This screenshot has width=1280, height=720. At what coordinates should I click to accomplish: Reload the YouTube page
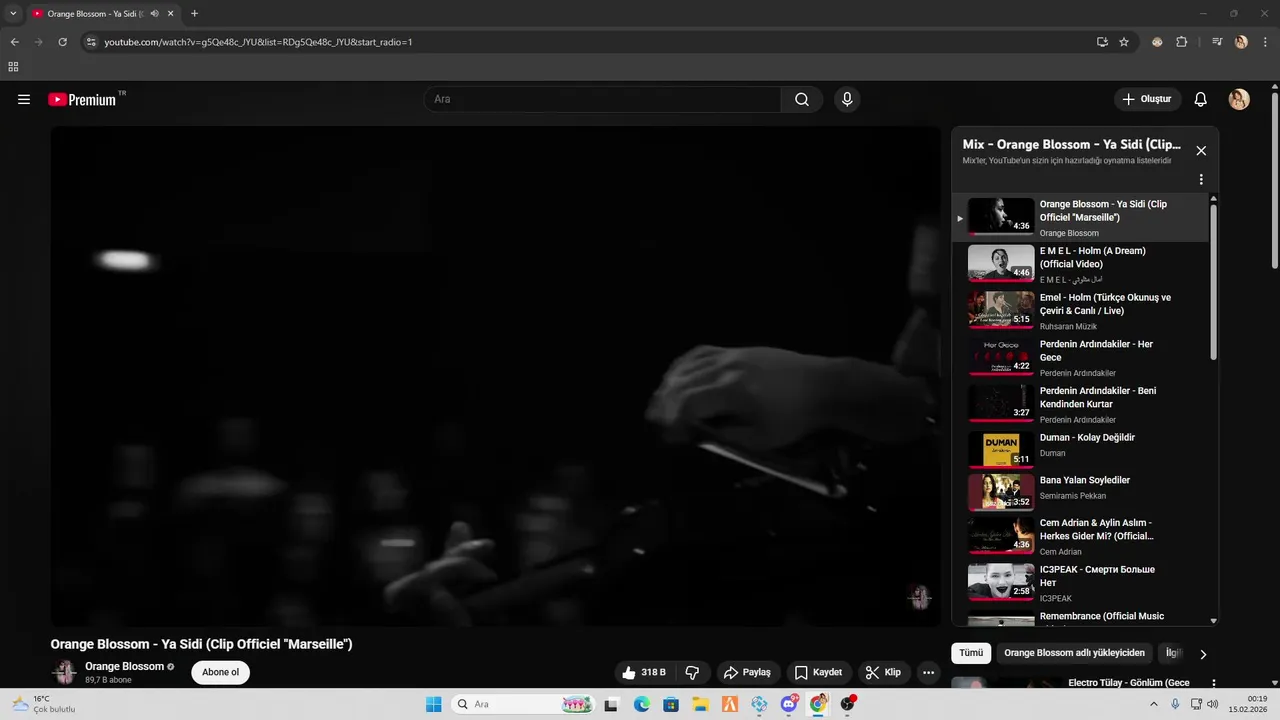click(62, 42)
